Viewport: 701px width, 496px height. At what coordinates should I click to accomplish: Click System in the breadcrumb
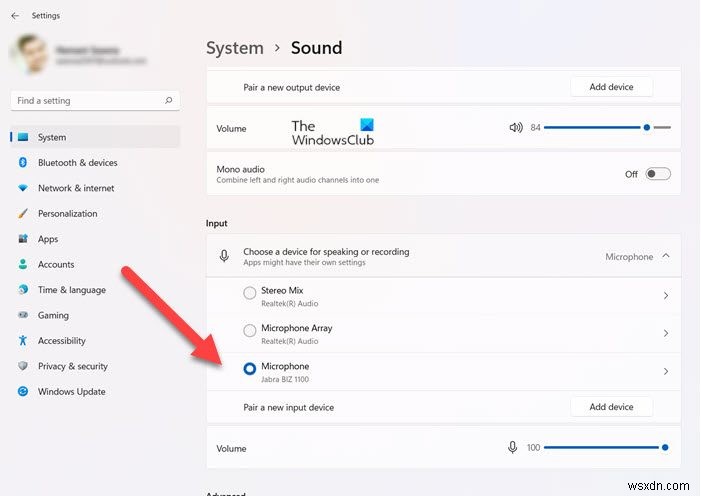pos(235,48)
